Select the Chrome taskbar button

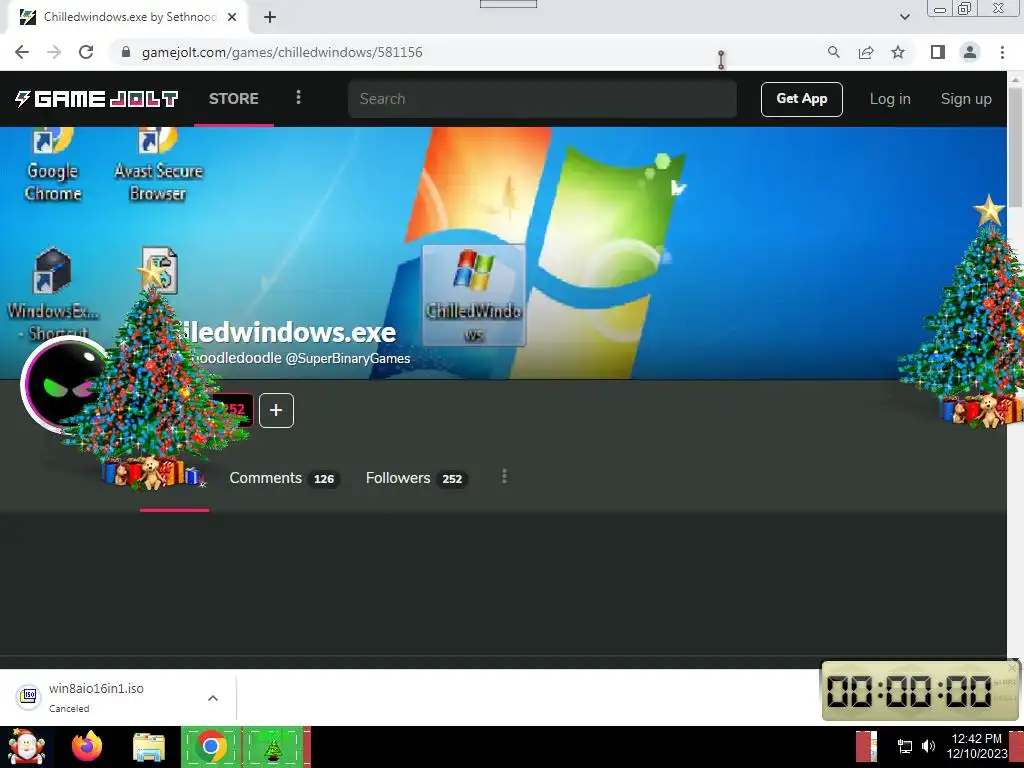[x=211, y=747]
